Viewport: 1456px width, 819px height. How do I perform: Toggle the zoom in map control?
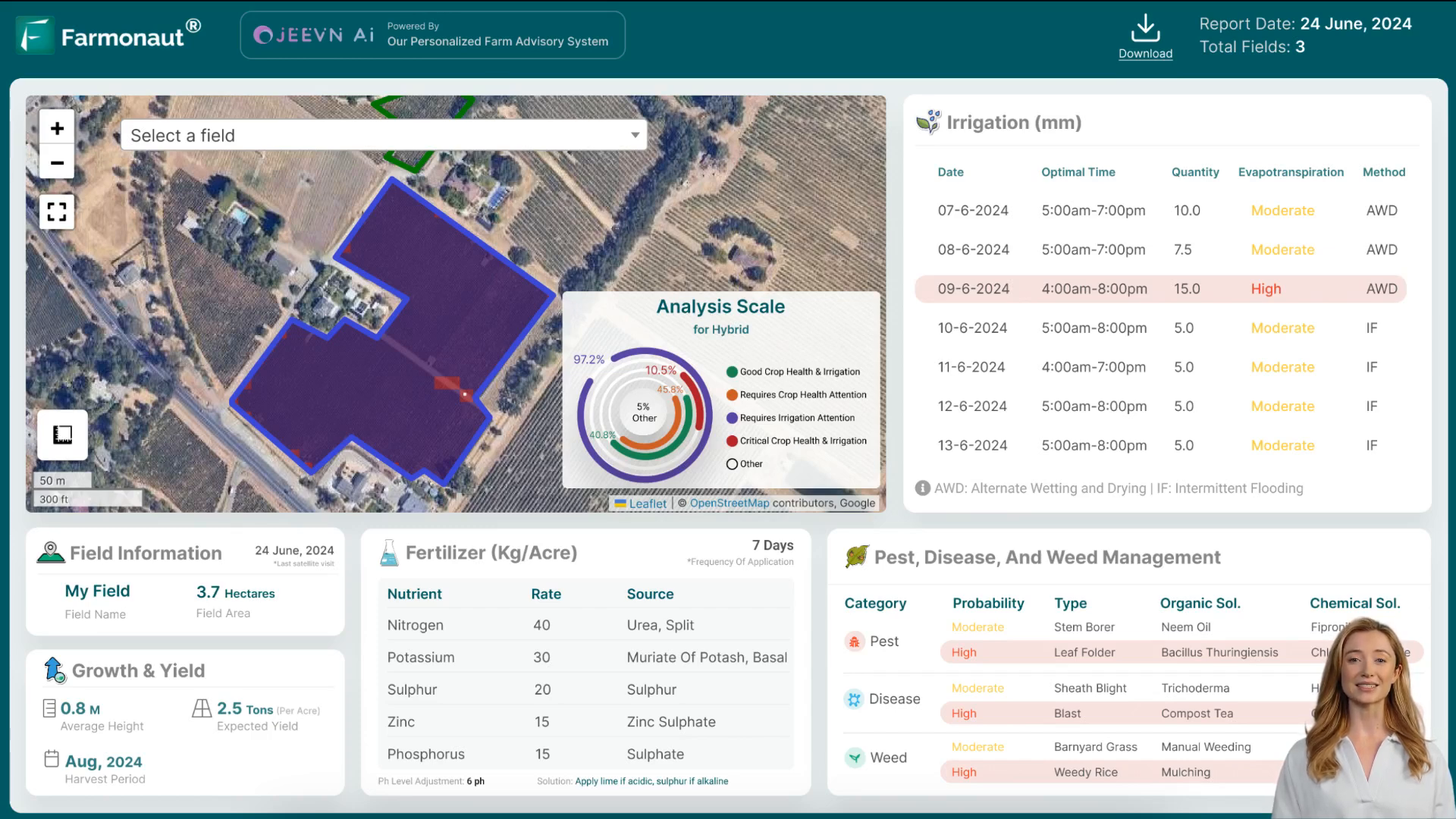click(x=57, y=128)
